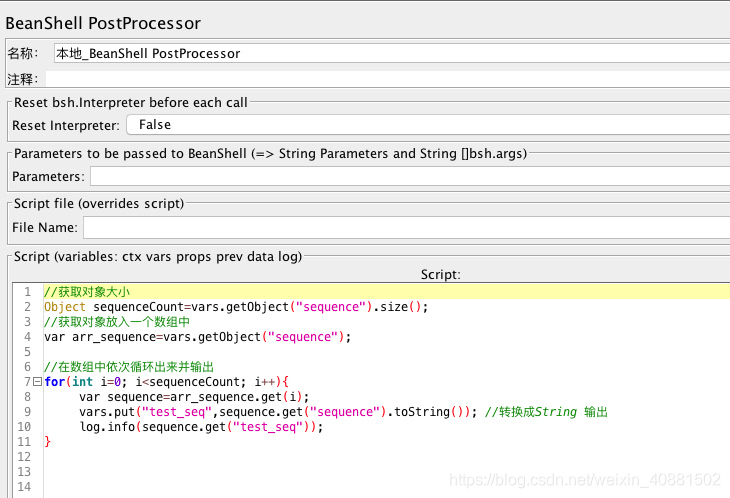Click the name field containing 本地_BeanShell PostProcessor

[392, 53]
